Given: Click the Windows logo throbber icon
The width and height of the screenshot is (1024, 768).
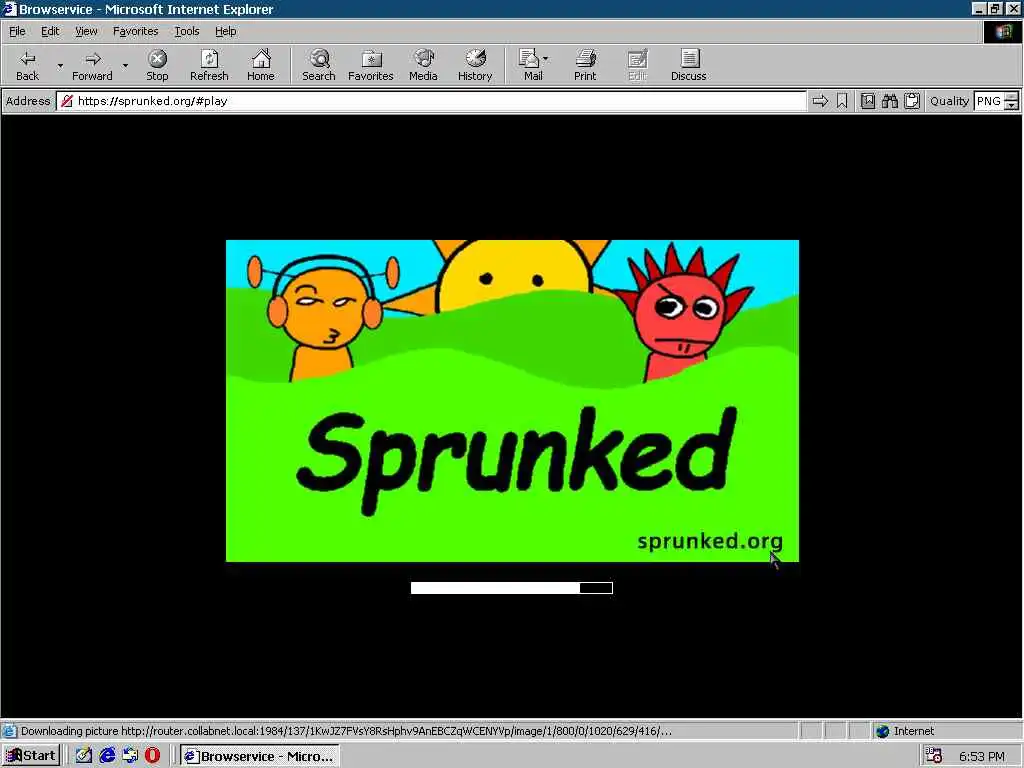Looking at the screenshot, I should click(x=1002, y=31).
